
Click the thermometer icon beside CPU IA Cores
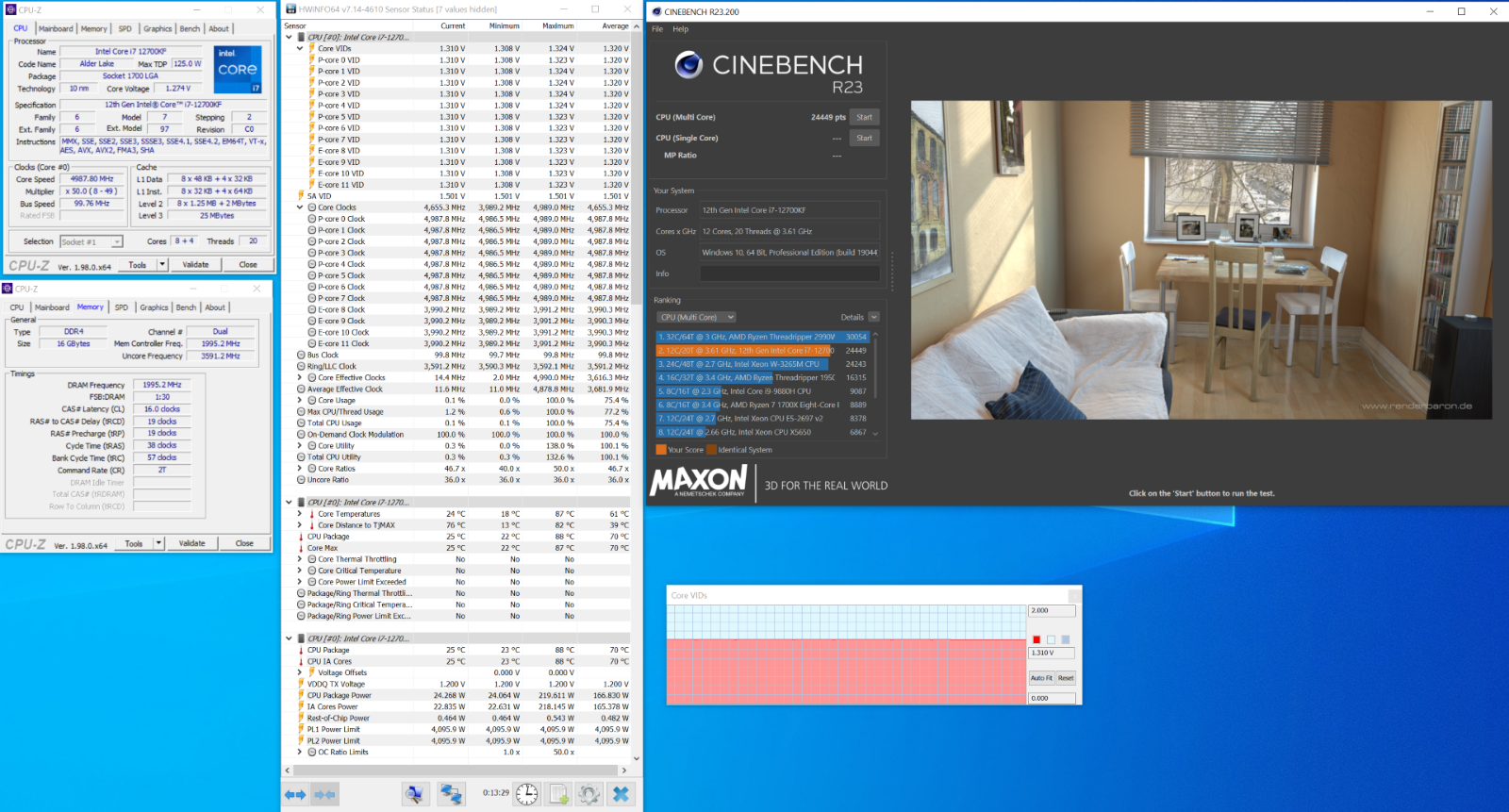click(301, 661)
